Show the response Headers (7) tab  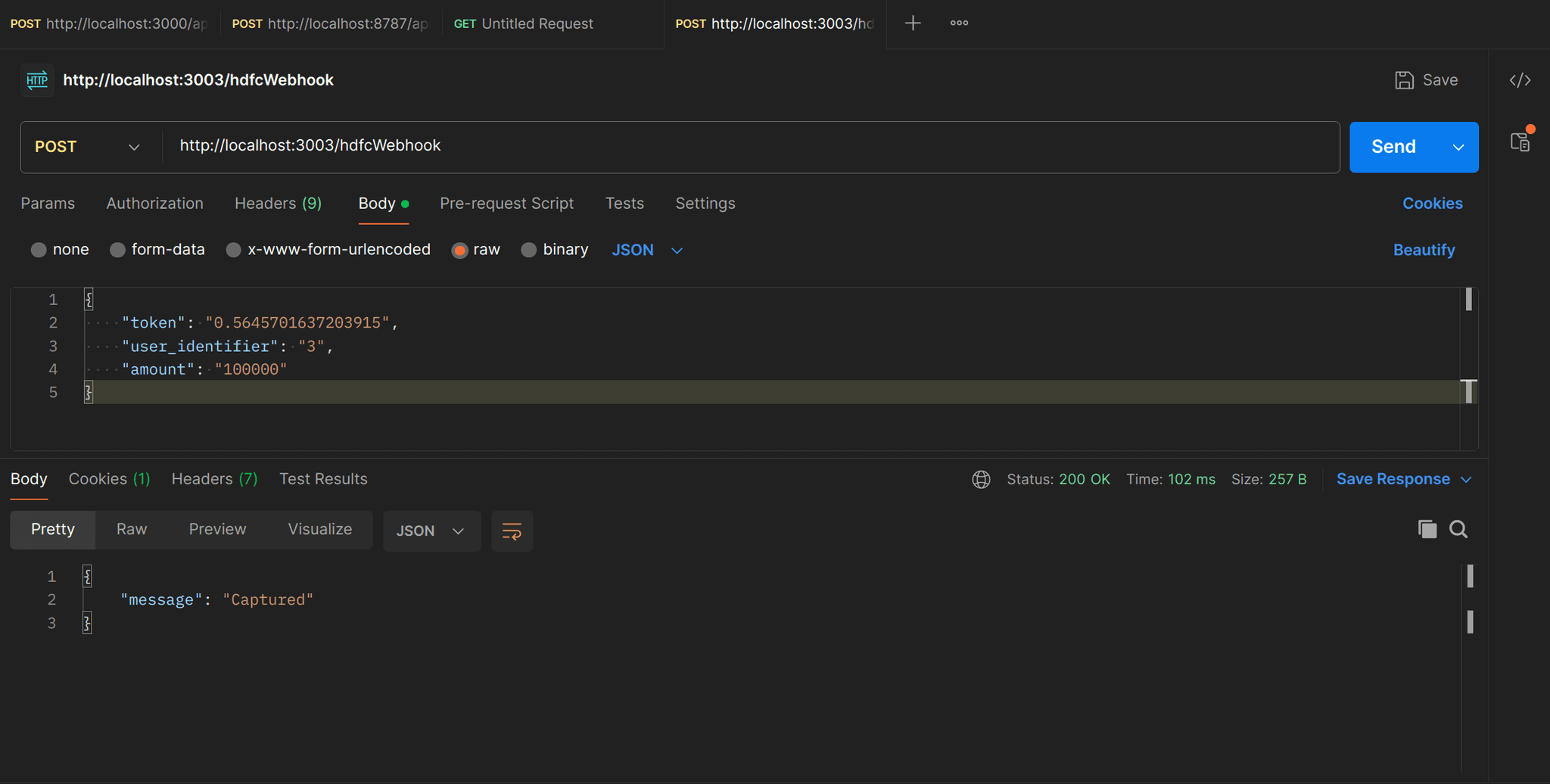pos(214,479)
